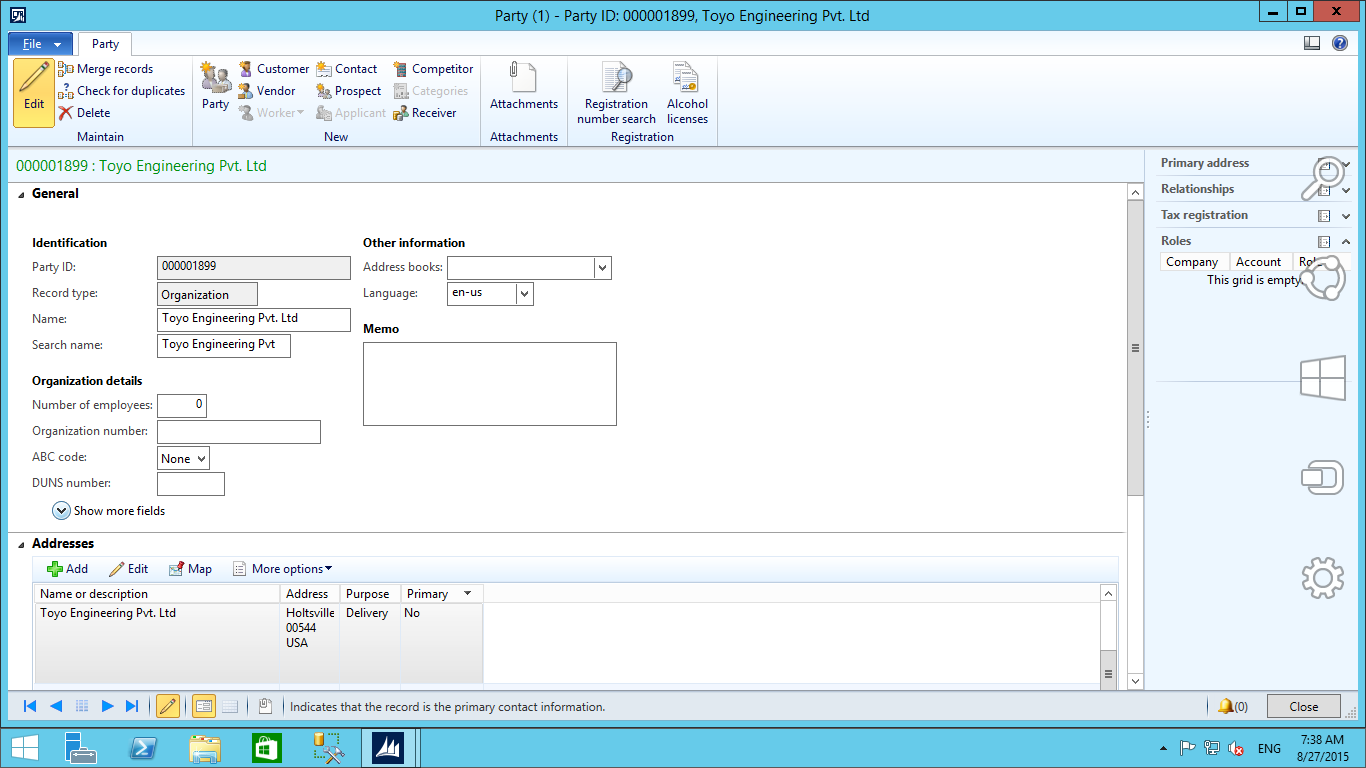This screenshot has height=768, width=1366.
Task: Open More options dropdown in Addresses
Action: 282,569
